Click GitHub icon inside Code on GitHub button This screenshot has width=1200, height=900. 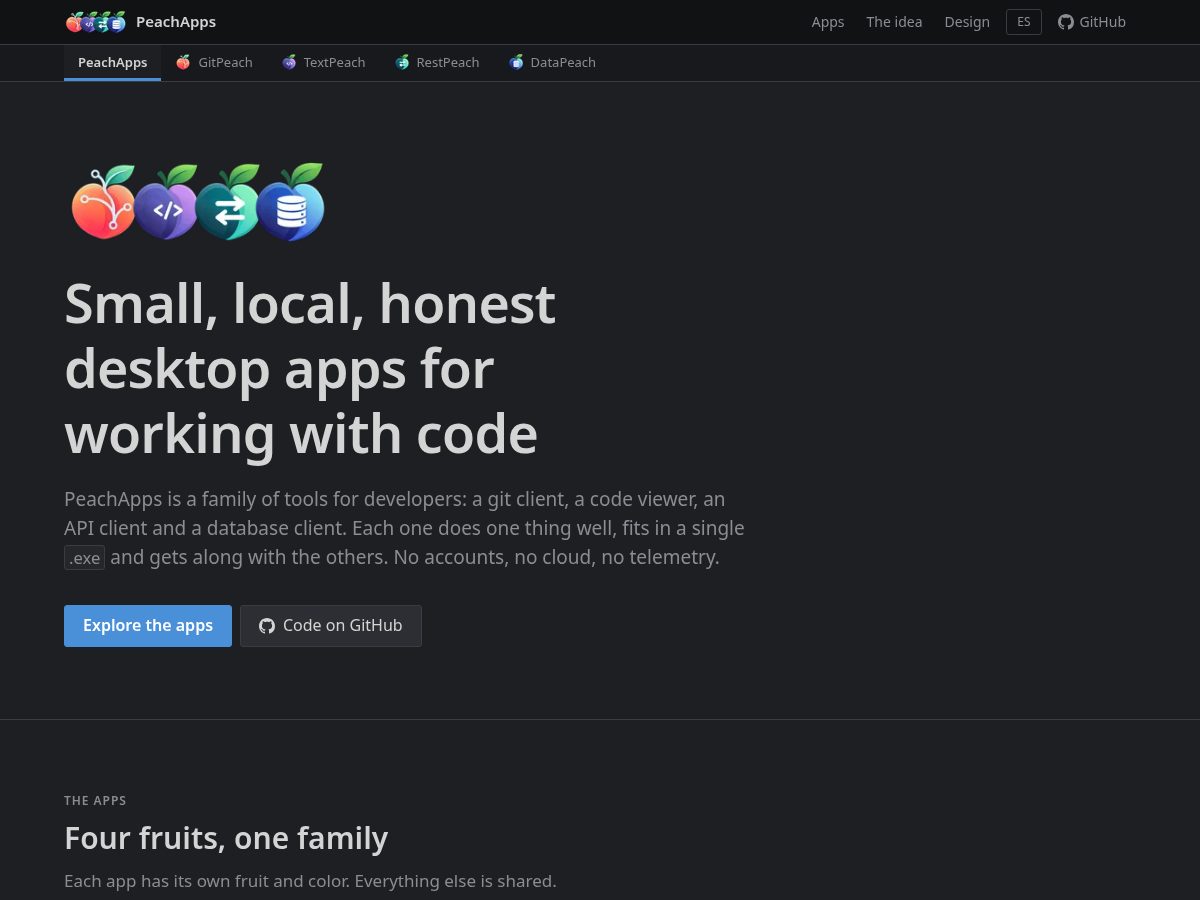point(267,626)
